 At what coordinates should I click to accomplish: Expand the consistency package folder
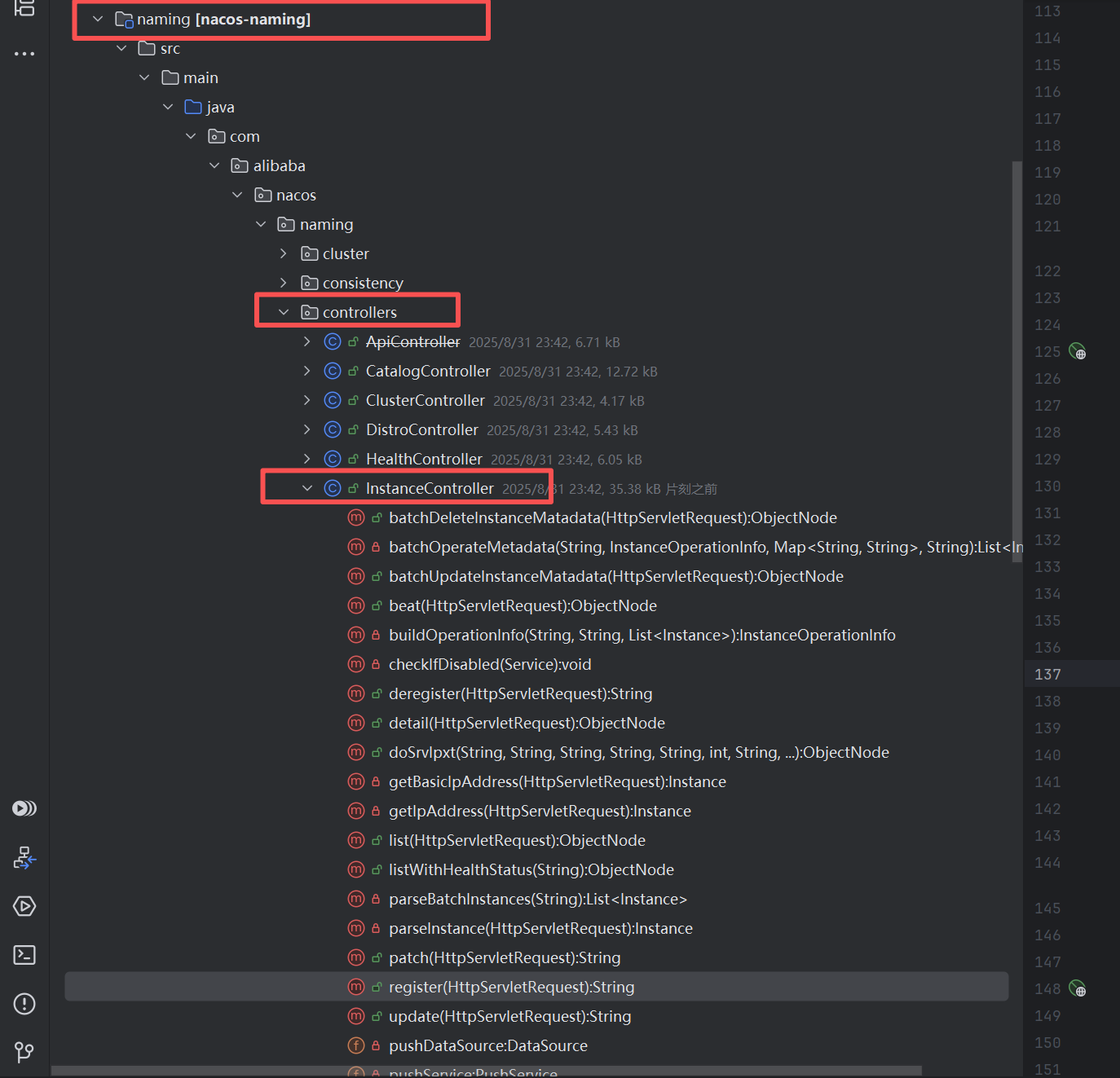(x=284, y=283)
